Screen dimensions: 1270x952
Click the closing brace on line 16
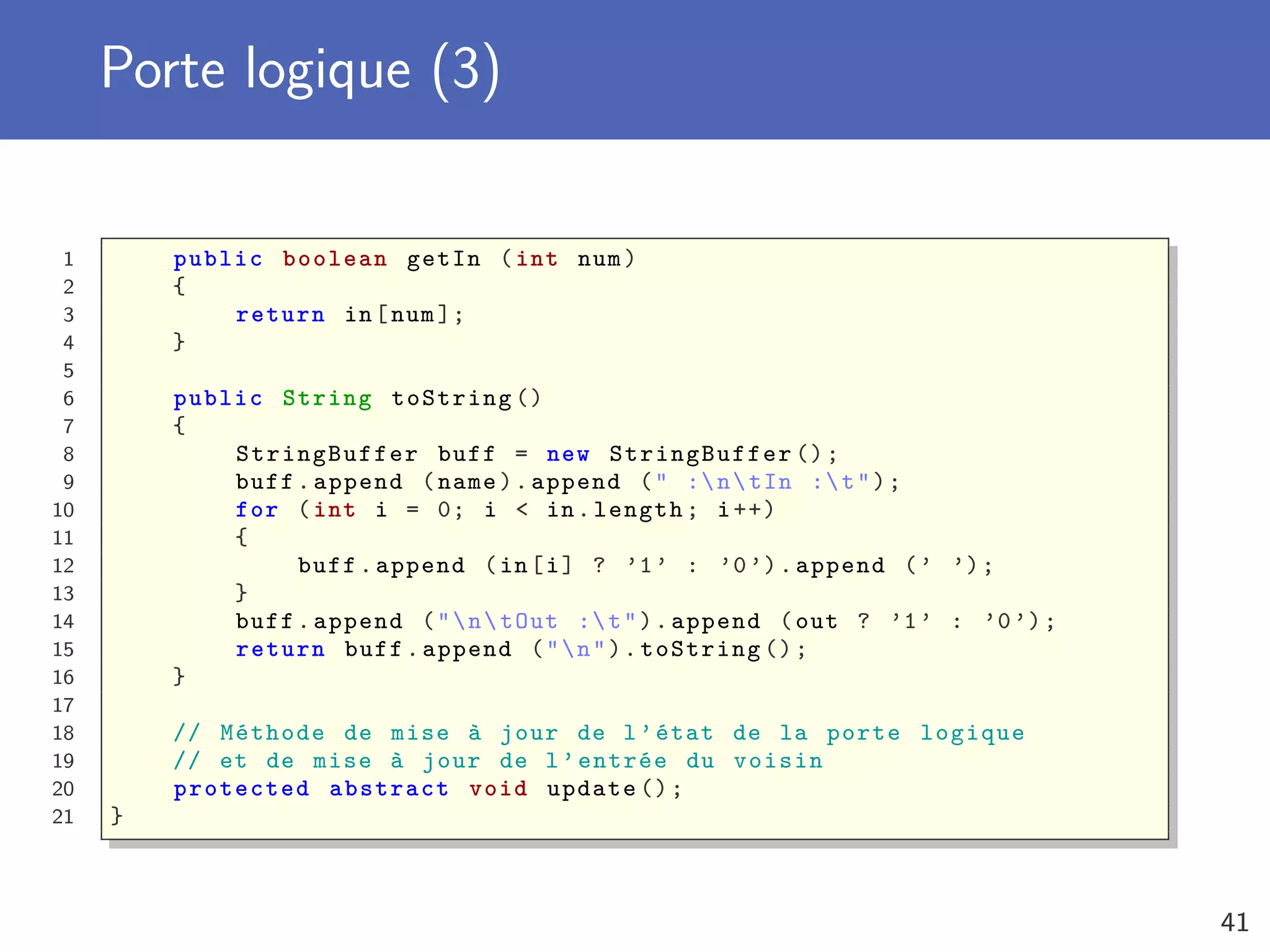click(x=179, y=676)
